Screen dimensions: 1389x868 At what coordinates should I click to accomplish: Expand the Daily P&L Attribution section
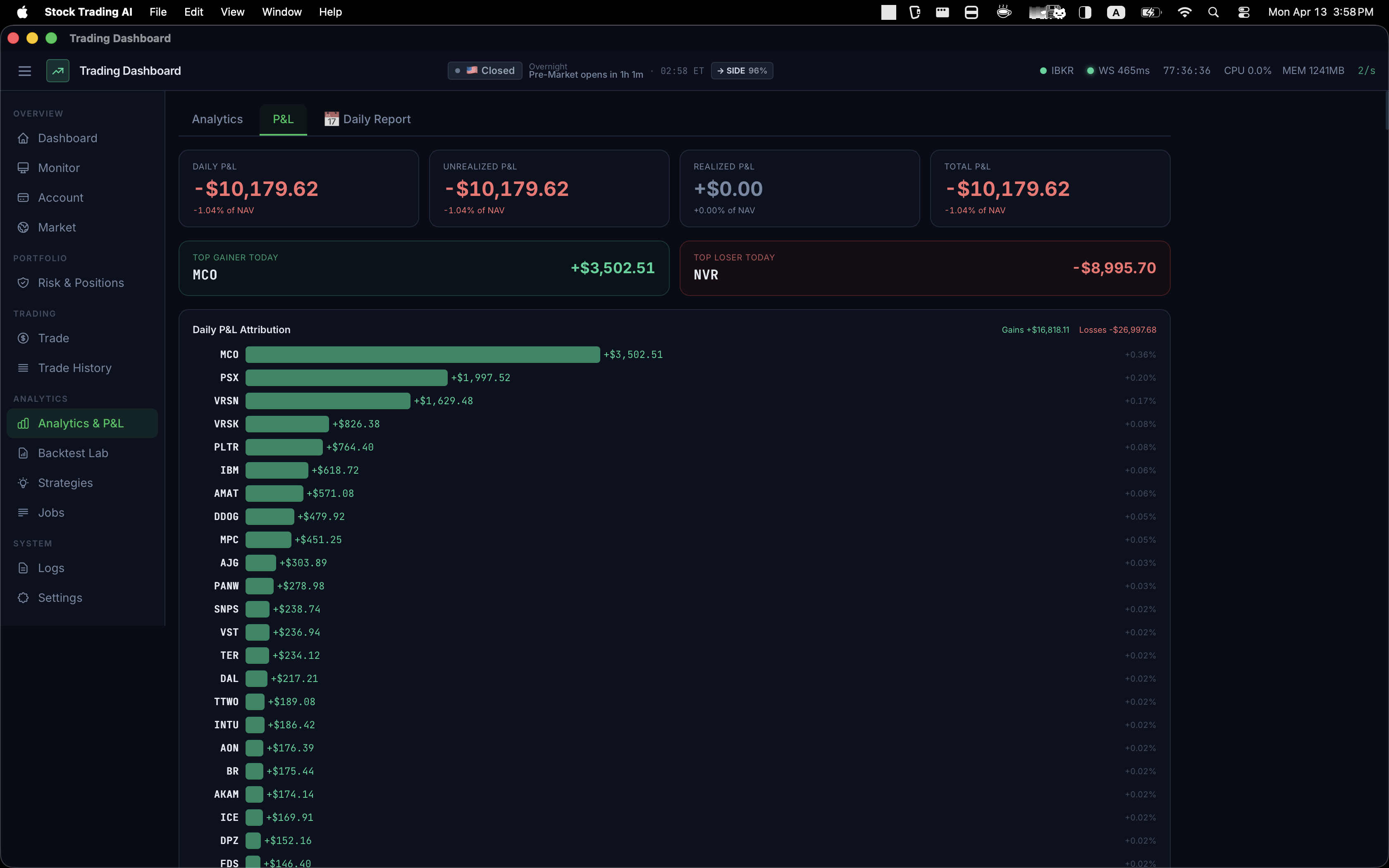pyautogui.click(x=241, y=329)
